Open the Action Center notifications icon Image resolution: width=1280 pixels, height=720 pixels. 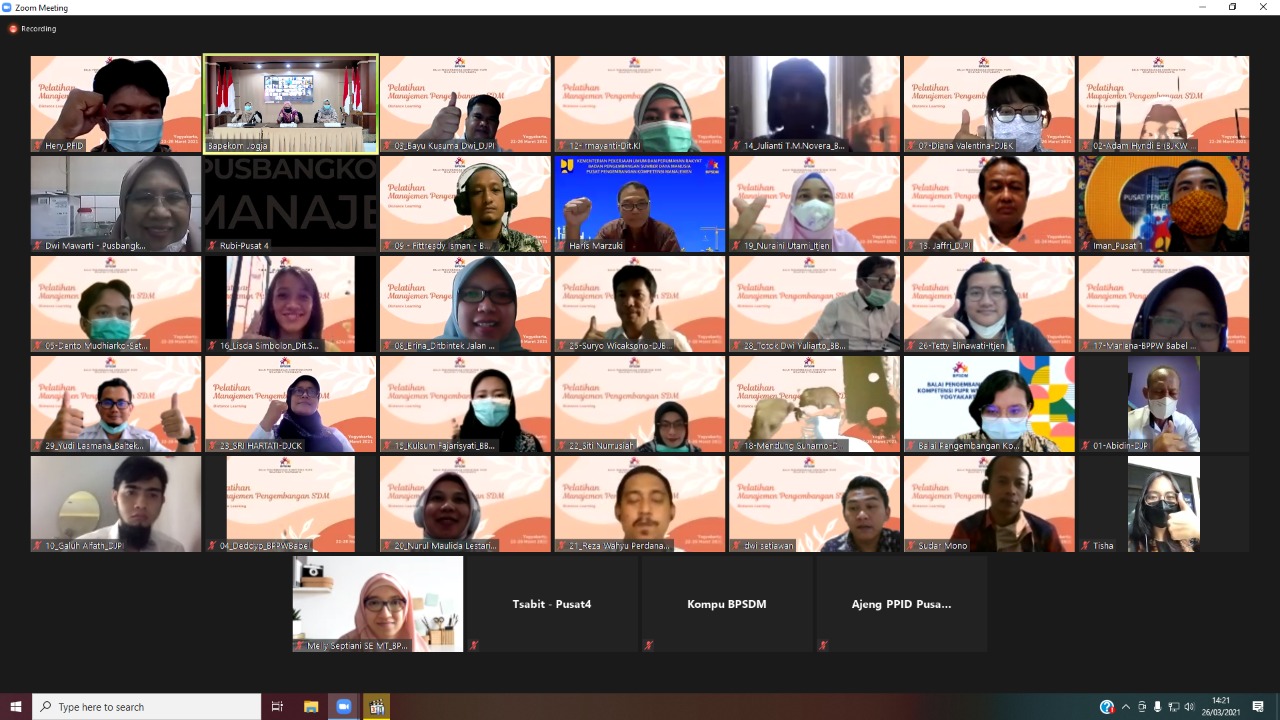(1258, 707)
